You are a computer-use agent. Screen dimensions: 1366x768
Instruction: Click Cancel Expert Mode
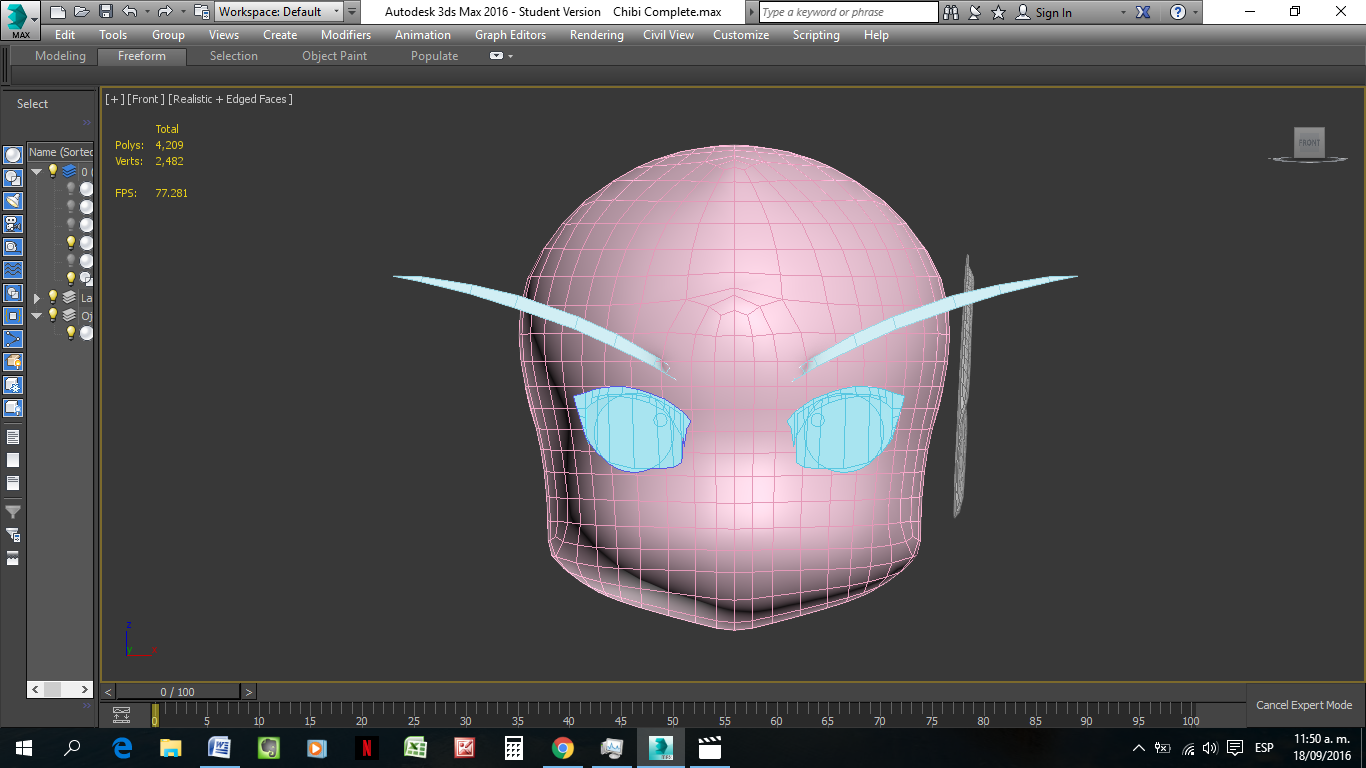(x=1303, y=705)
